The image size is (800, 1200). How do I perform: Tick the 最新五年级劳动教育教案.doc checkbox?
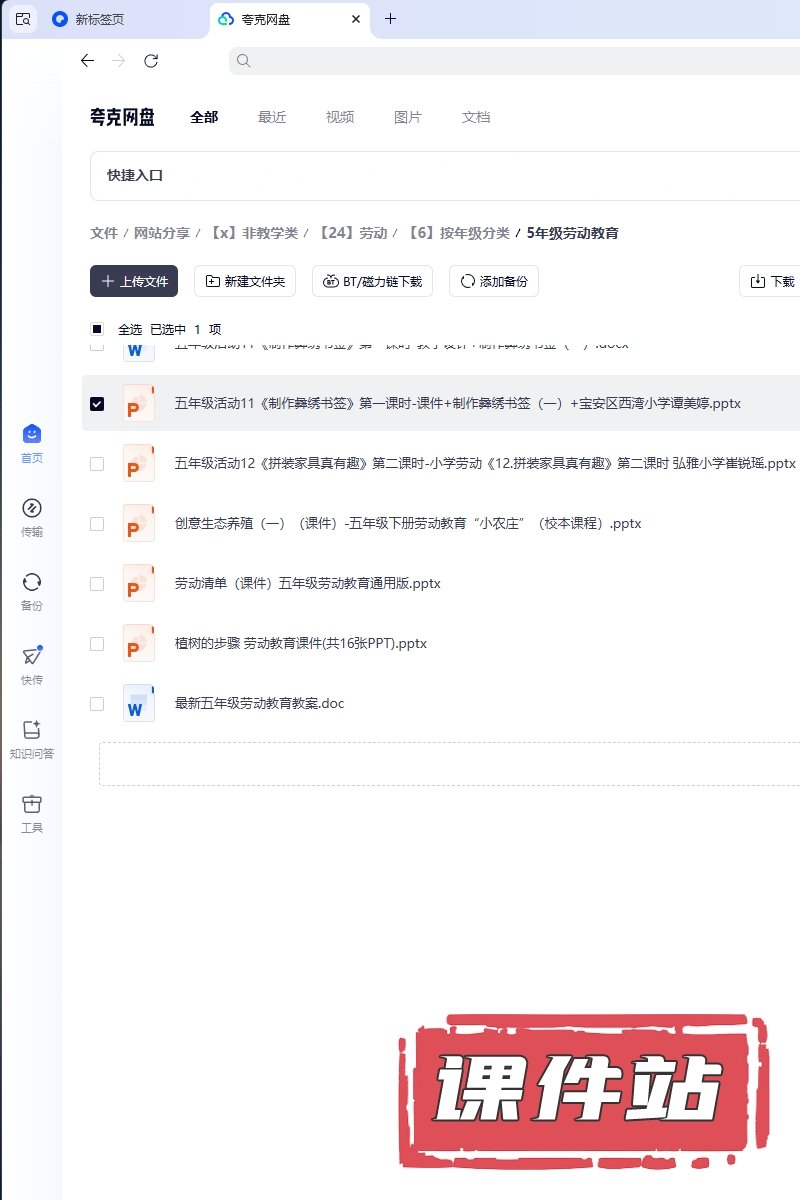97,704
